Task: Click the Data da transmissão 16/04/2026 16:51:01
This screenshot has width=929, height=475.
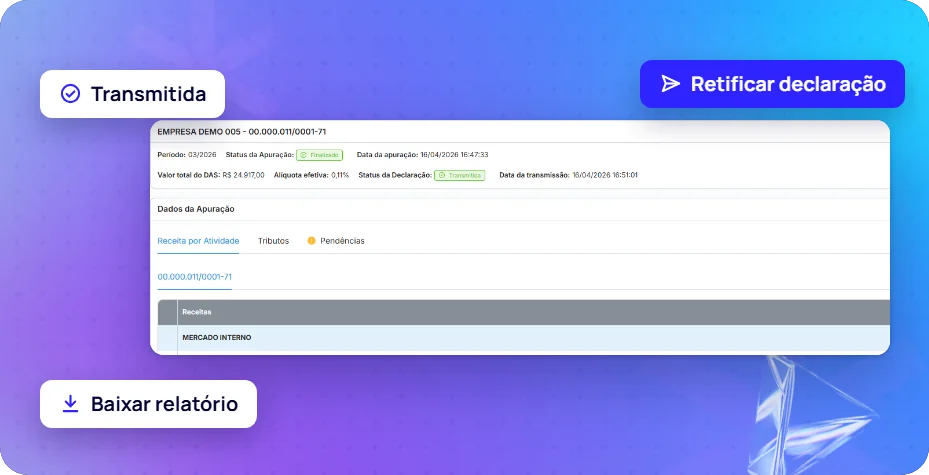Action: (x=569, y=175)
